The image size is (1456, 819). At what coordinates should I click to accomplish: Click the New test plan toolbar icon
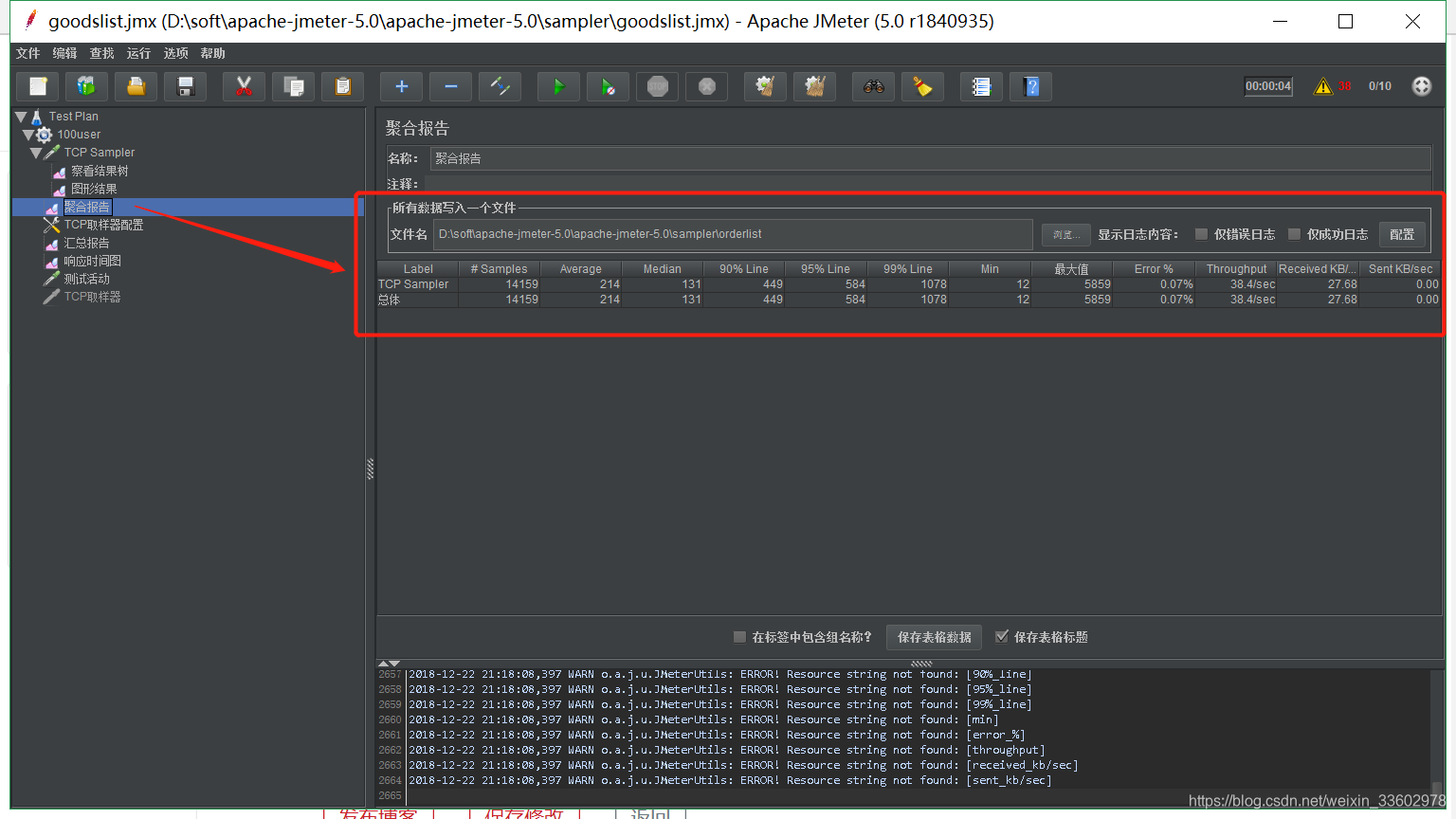(38, 86)
